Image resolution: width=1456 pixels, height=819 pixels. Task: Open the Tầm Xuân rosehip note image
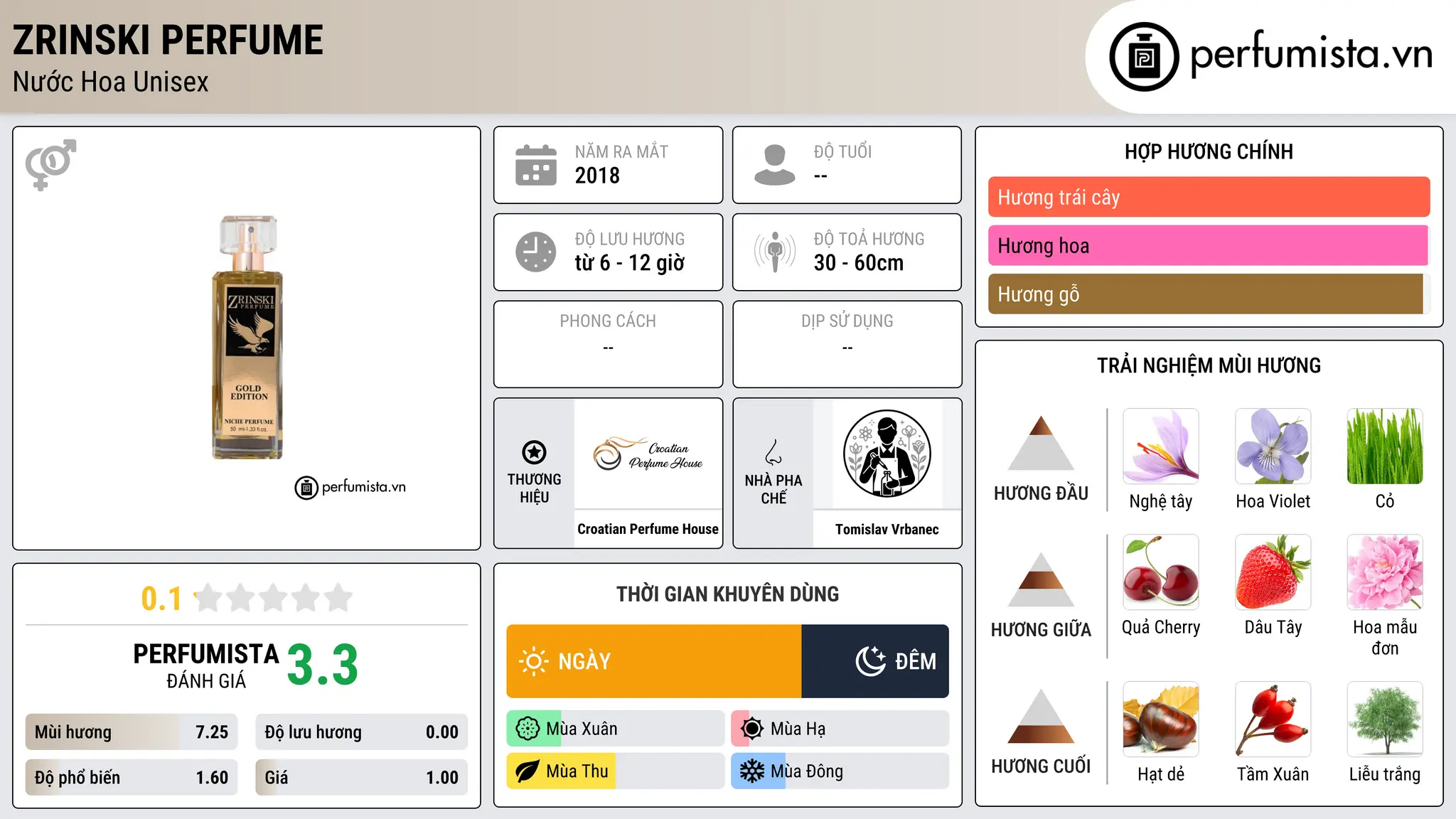(x=1273, y=719)
